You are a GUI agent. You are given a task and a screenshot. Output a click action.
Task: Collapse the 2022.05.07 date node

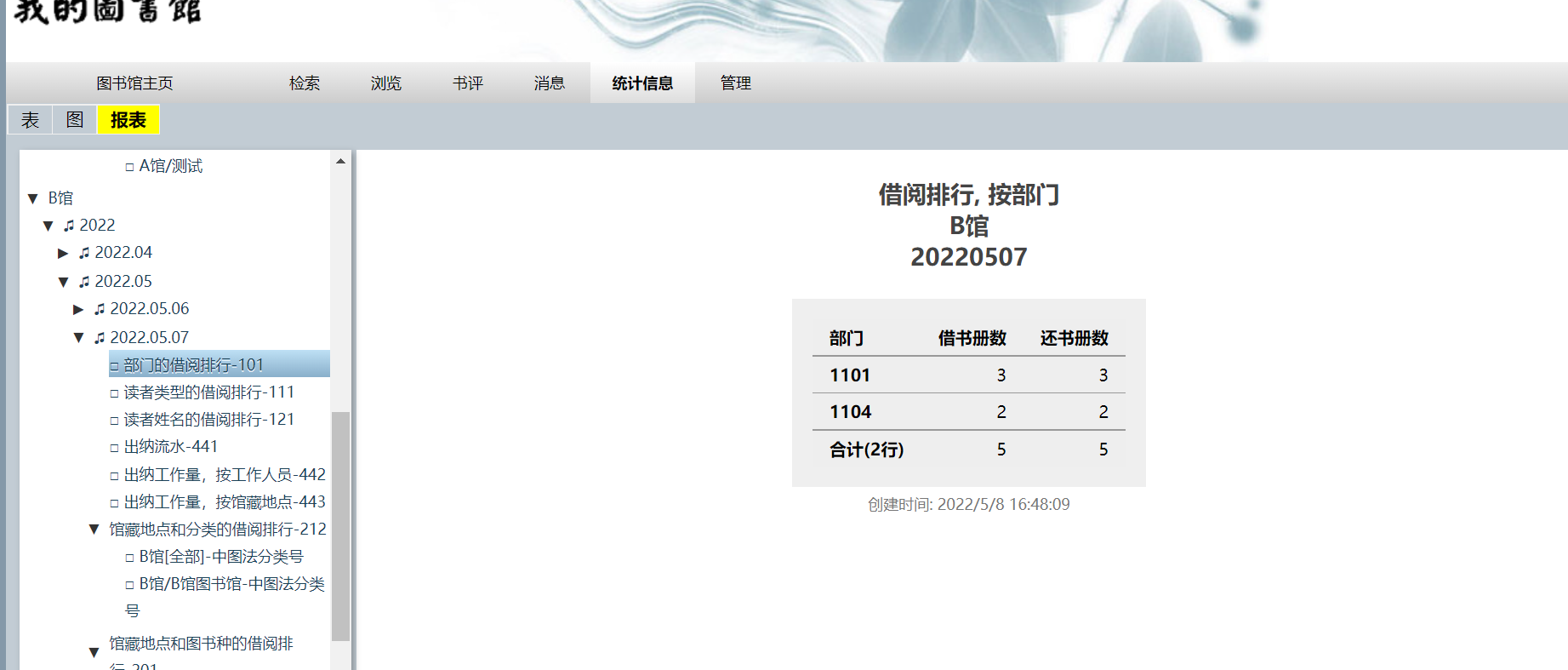[x=78, y=338]
